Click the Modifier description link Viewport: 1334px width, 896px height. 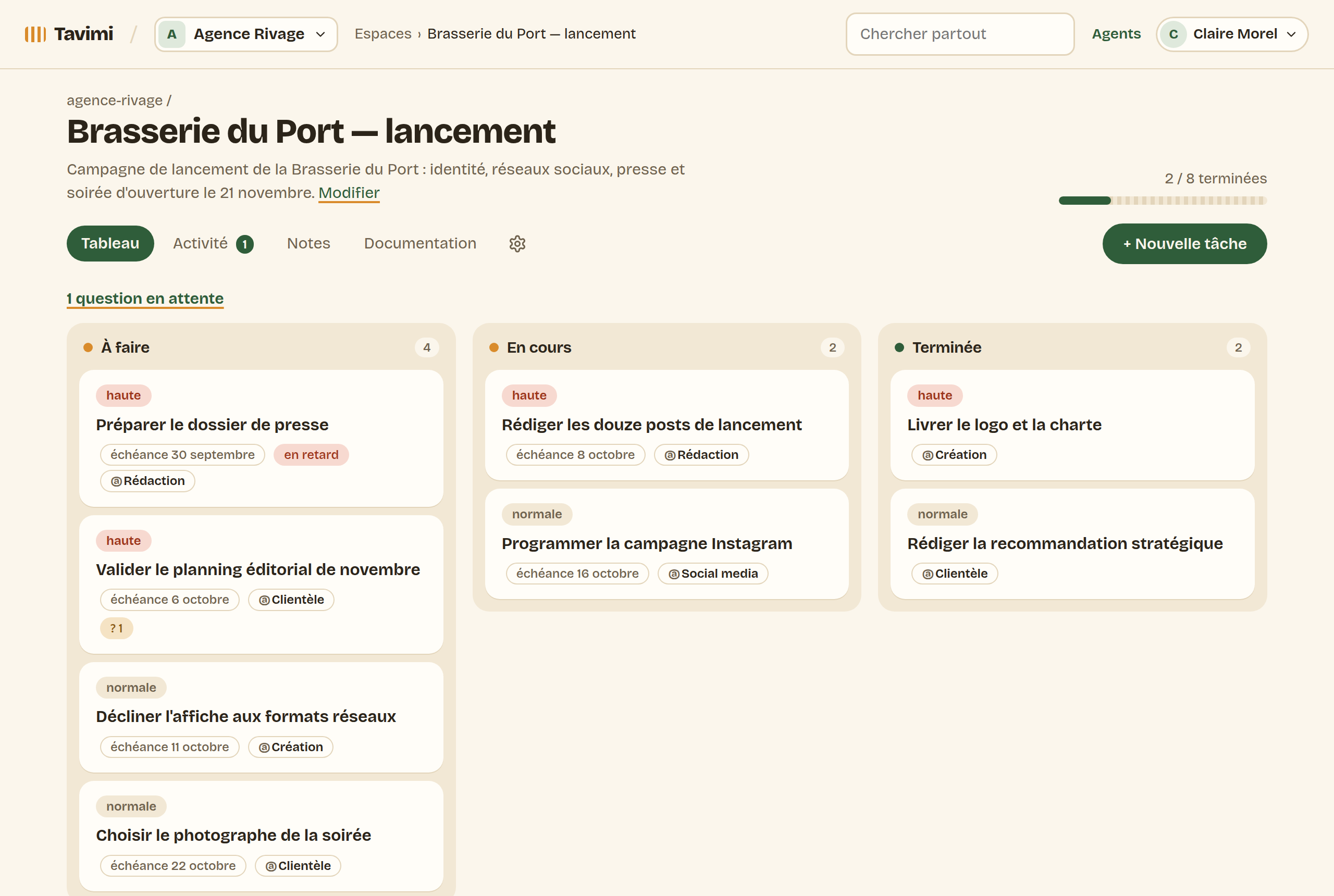tap(349, 193)
